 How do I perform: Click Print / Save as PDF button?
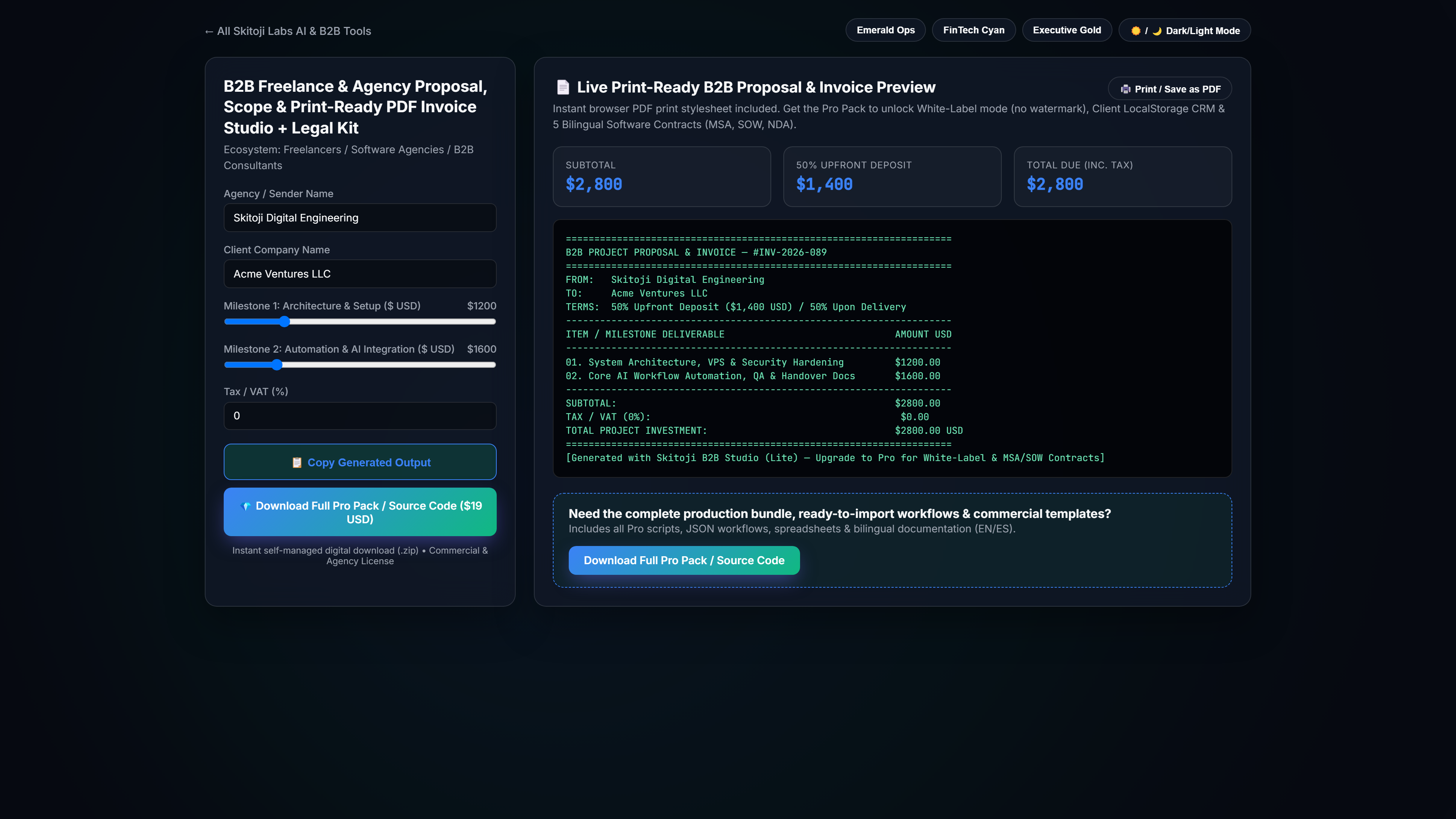1169,89
